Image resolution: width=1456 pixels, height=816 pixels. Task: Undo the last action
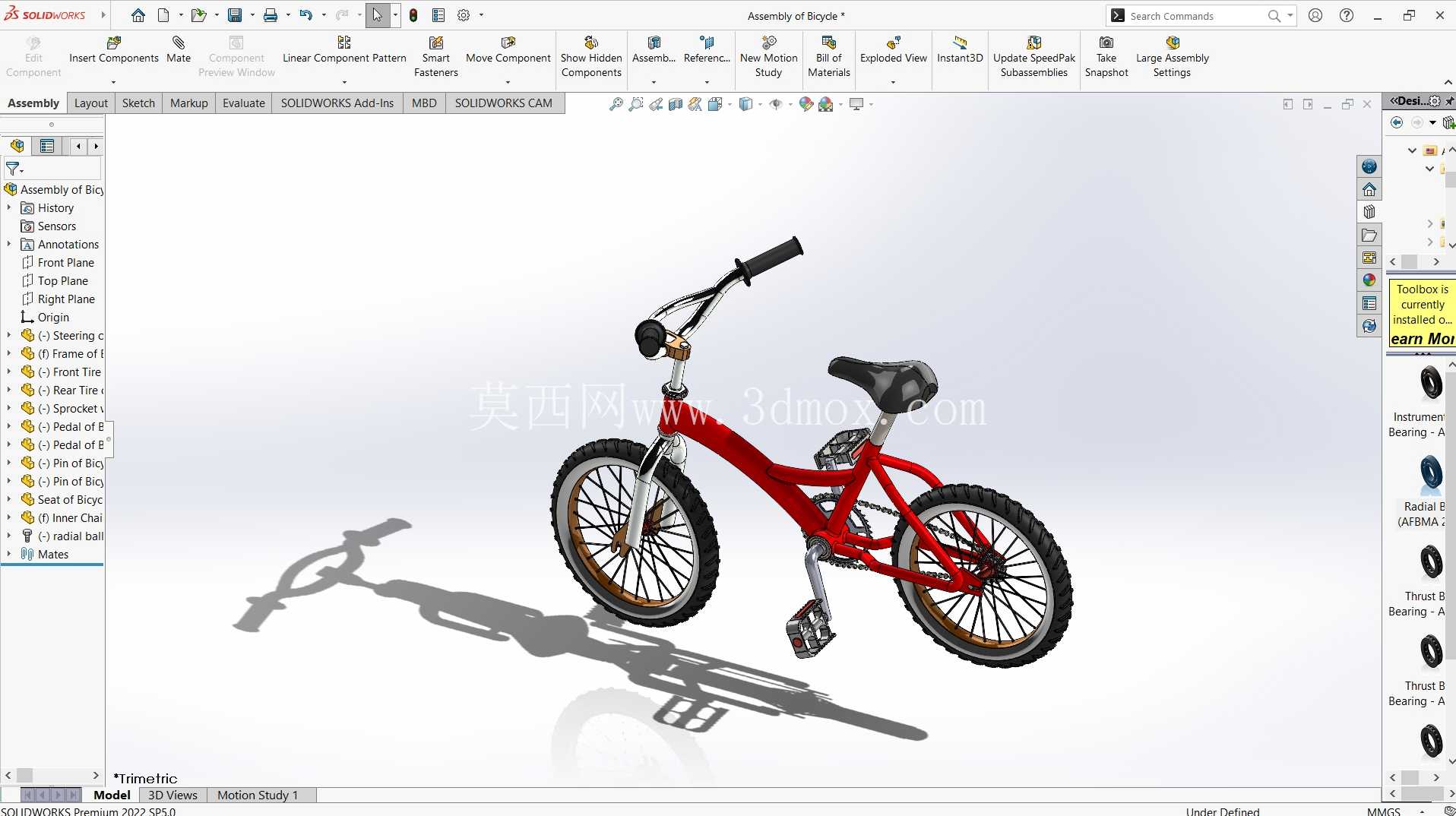pos(305,15)
